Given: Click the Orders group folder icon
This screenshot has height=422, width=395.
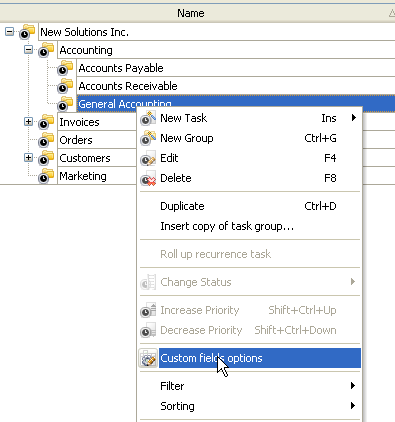Looking at the screenshot, I should point(46,140).
